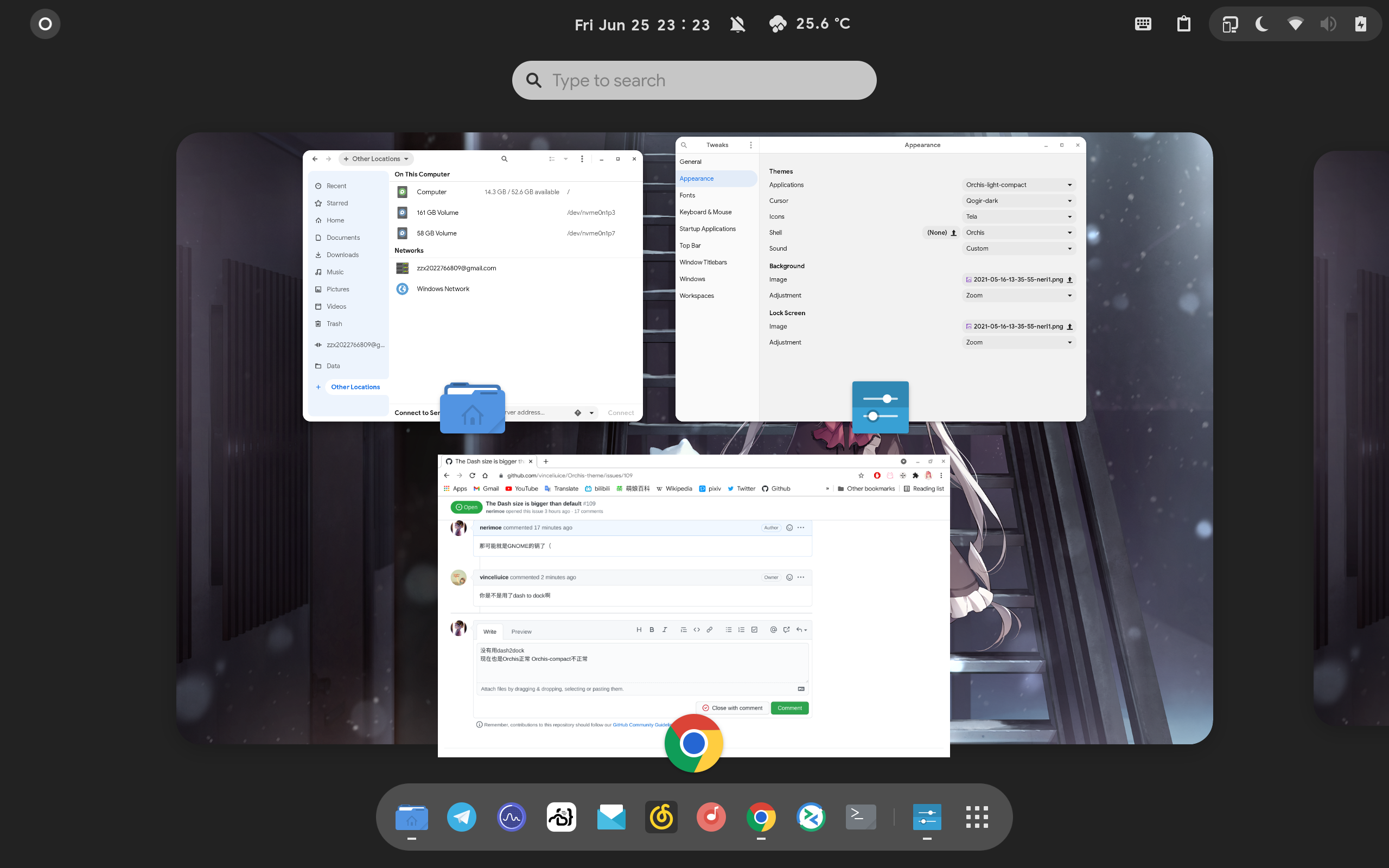Screen dimensions: 1389x868
Task: Bookmark the GitHub page with the star
Action: tap(861, 475)
